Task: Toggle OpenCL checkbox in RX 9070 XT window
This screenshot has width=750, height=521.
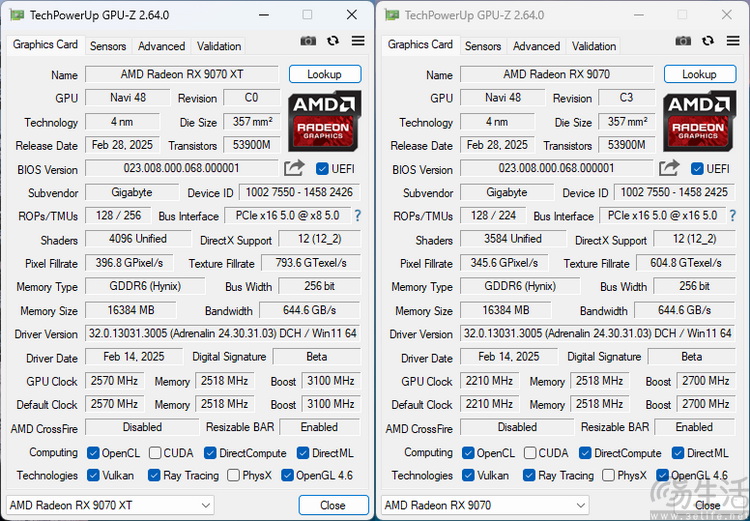Action: [93, 453]
